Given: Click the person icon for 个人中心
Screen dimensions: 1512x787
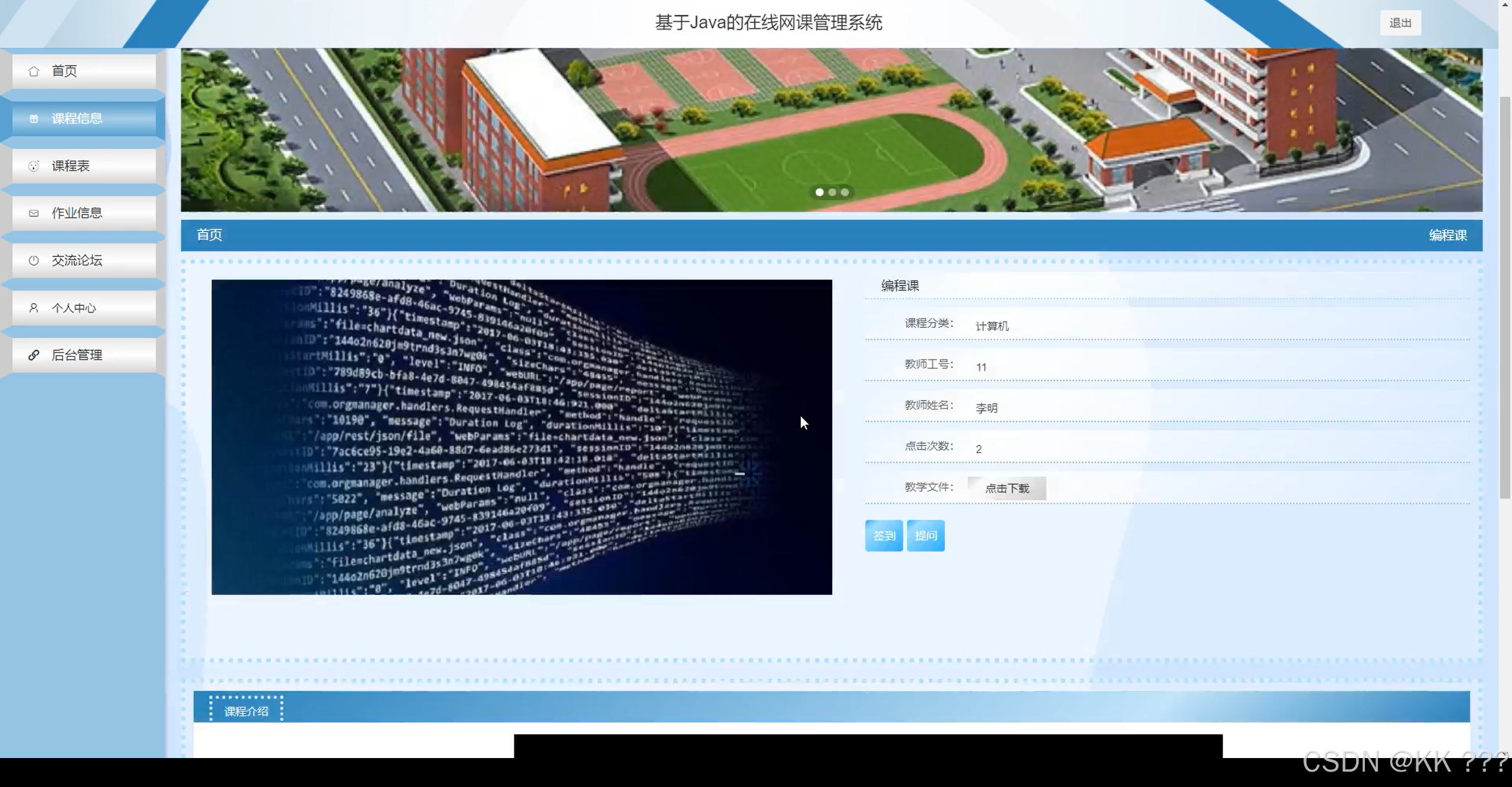Looking at the screenshot, I should point(34,308).
